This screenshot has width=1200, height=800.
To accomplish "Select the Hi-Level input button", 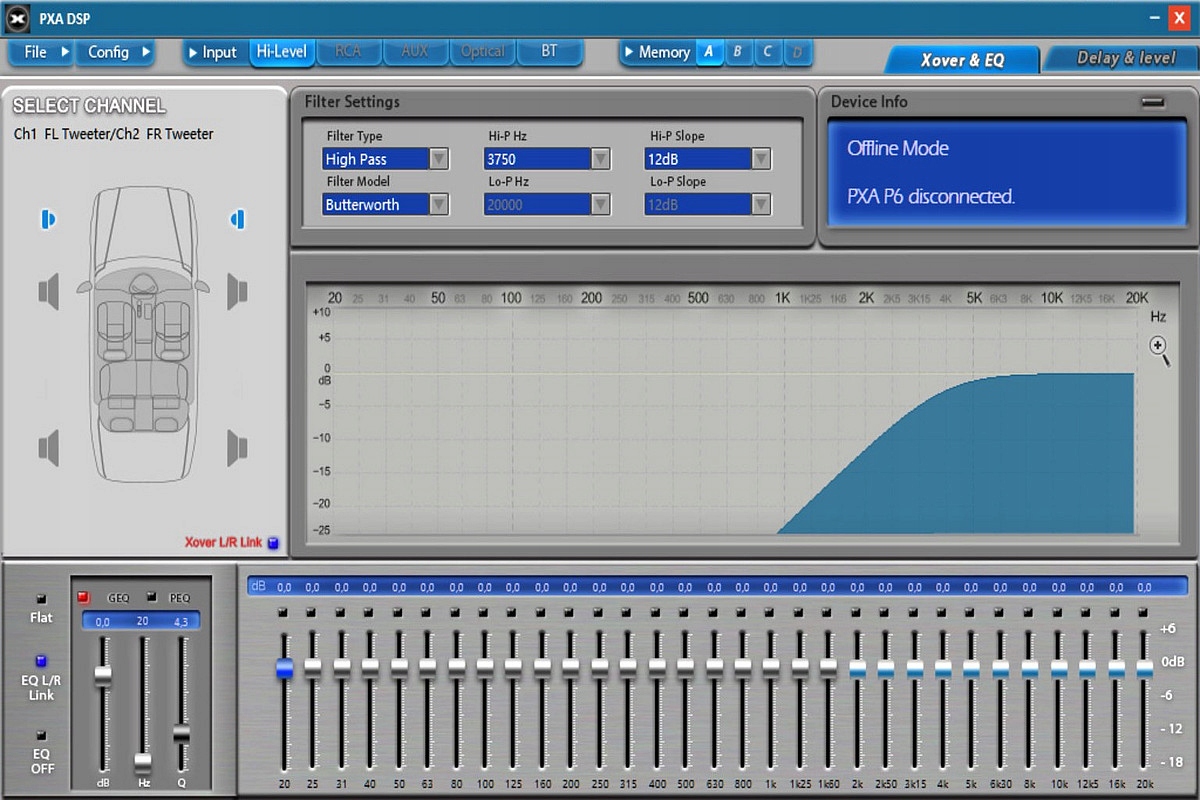I will [x=281, y=52].
